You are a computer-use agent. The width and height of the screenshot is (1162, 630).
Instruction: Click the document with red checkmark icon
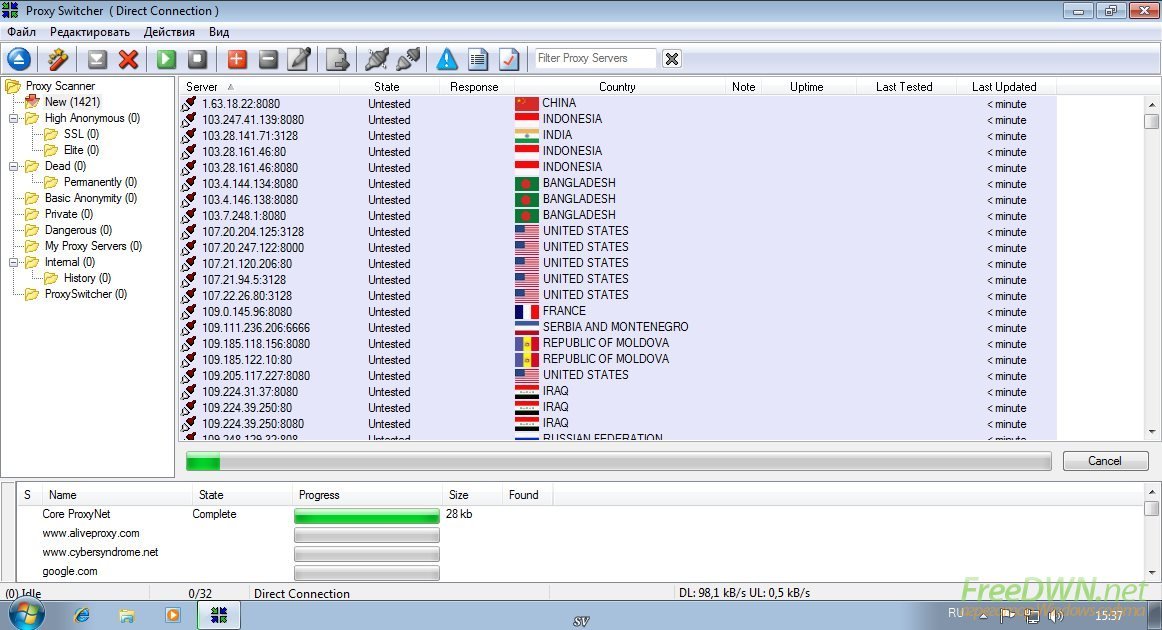[x=509, y=59]
